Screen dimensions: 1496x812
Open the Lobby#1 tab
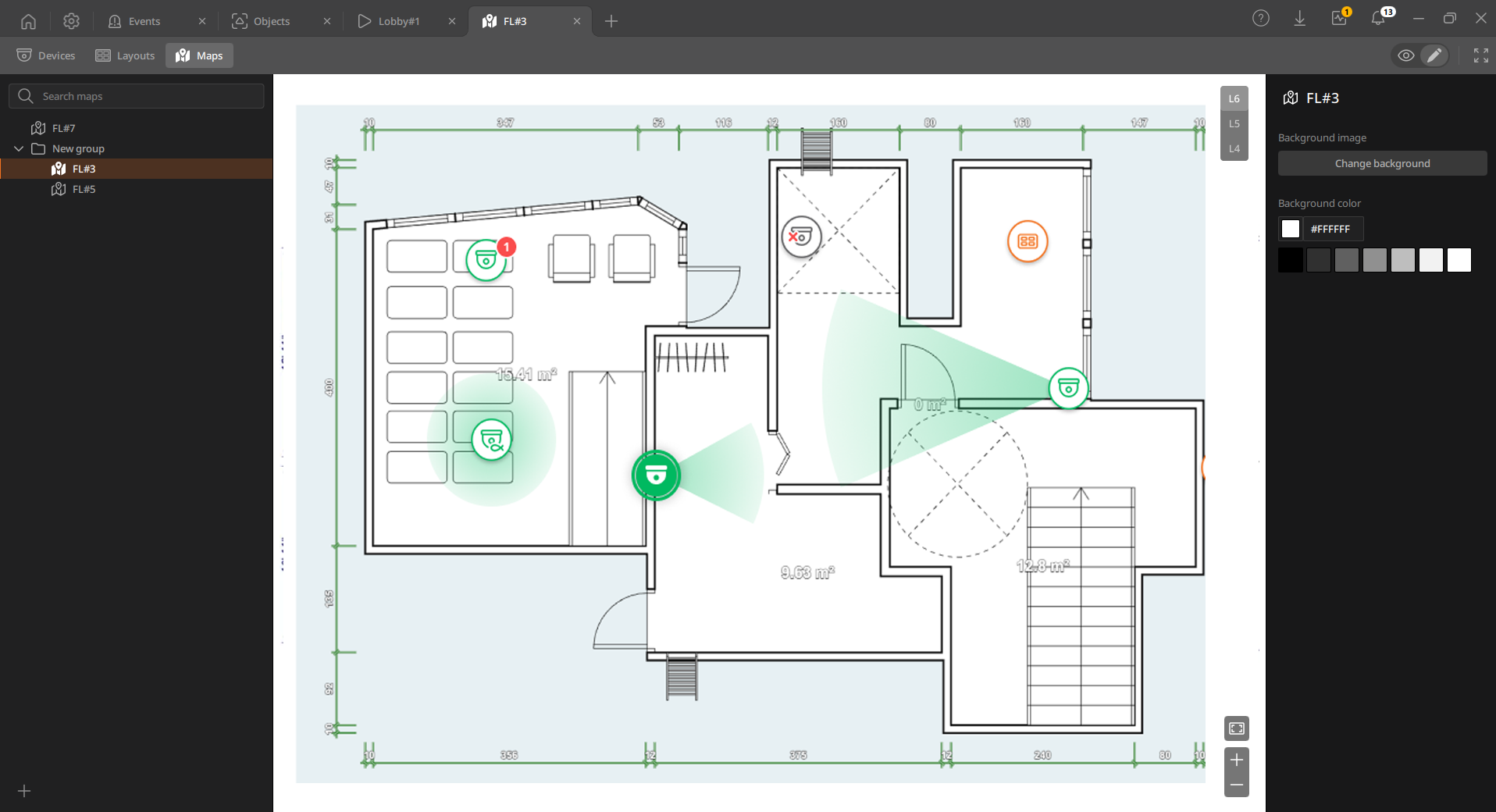point(398,21)
